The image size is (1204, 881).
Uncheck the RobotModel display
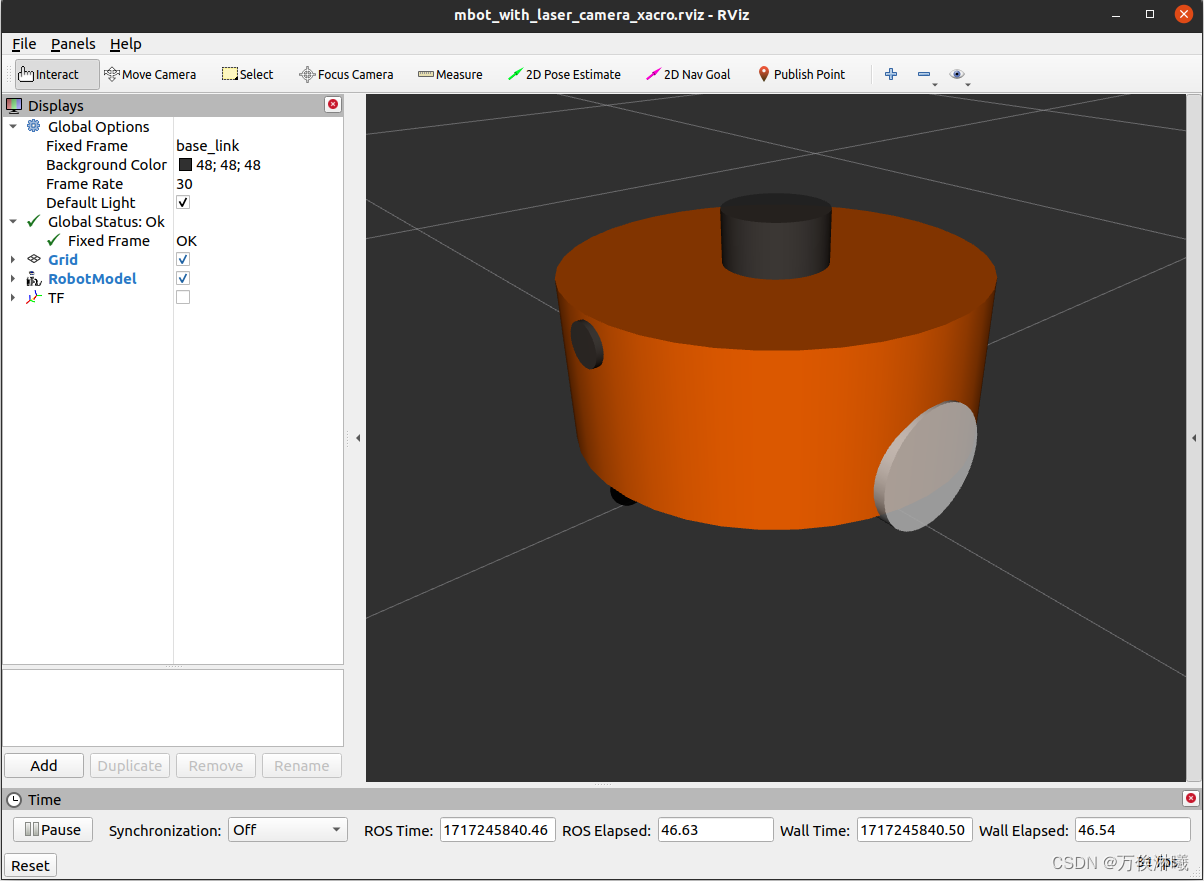pyautogui.click(x=183, y=278)
